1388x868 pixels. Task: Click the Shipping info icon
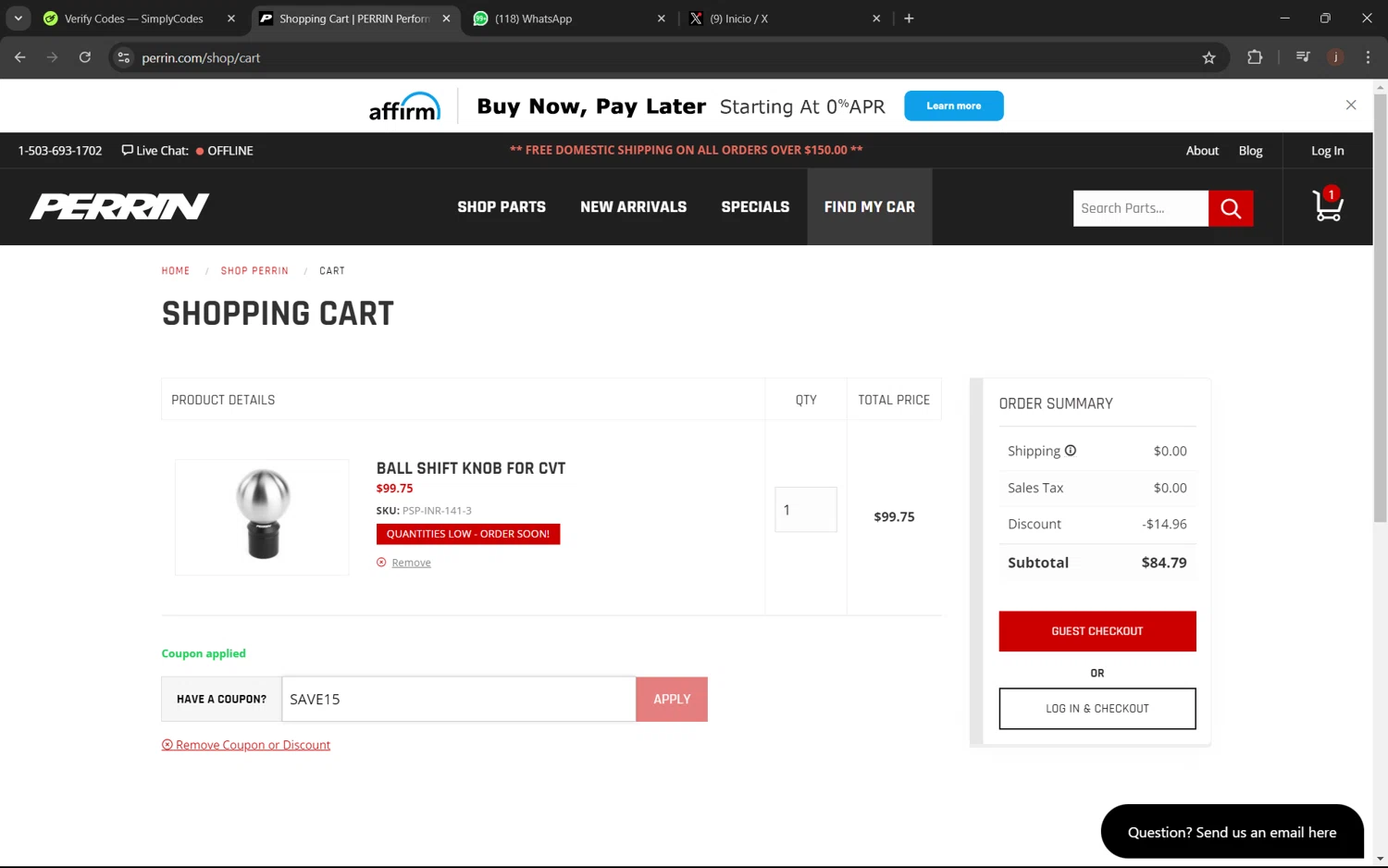[x=1071, y=451]
